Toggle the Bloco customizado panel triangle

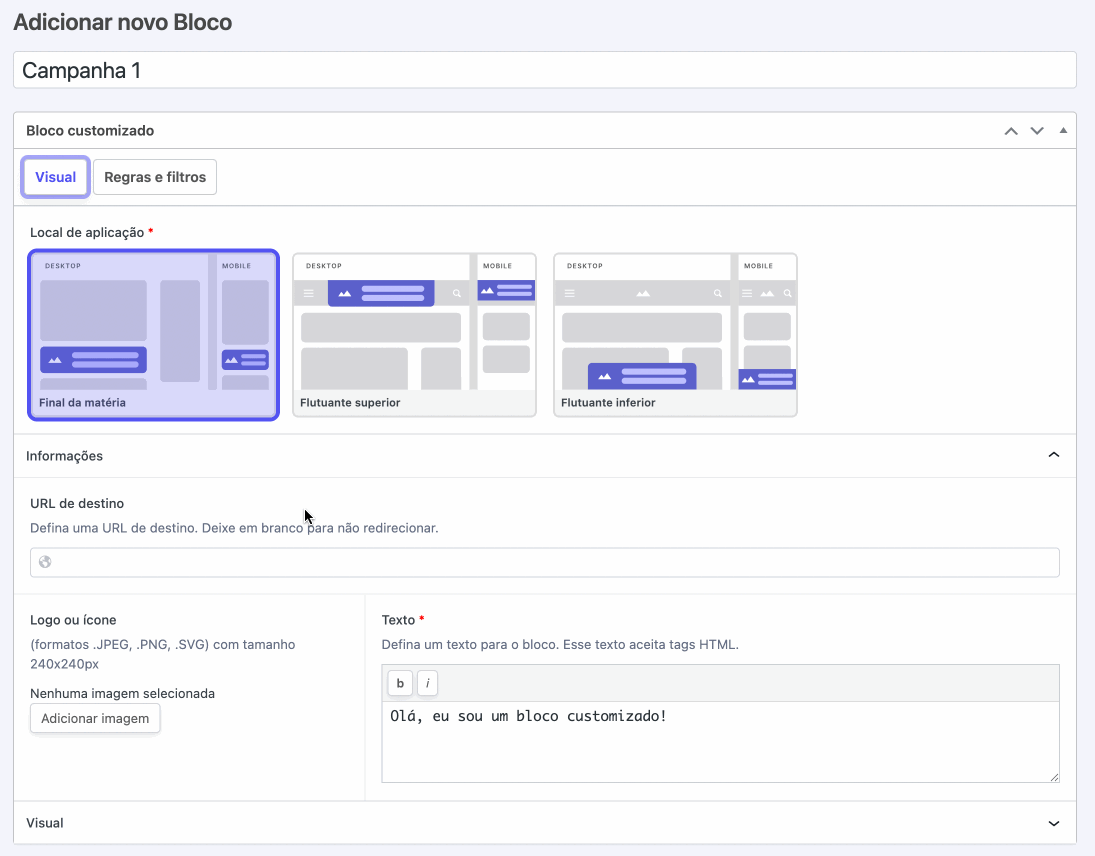[x=1063, y=131]
